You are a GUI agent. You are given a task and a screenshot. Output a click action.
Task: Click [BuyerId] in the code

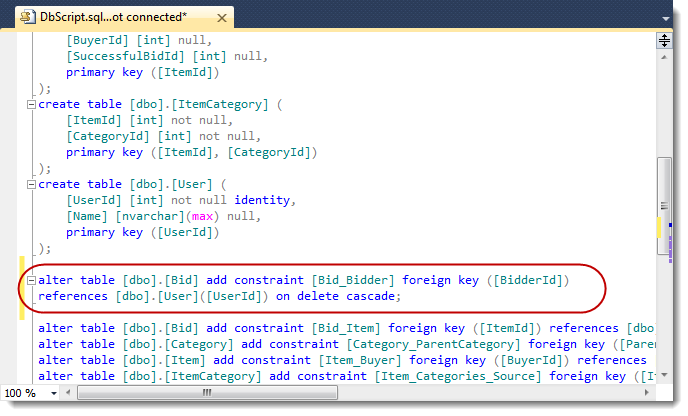97,40
